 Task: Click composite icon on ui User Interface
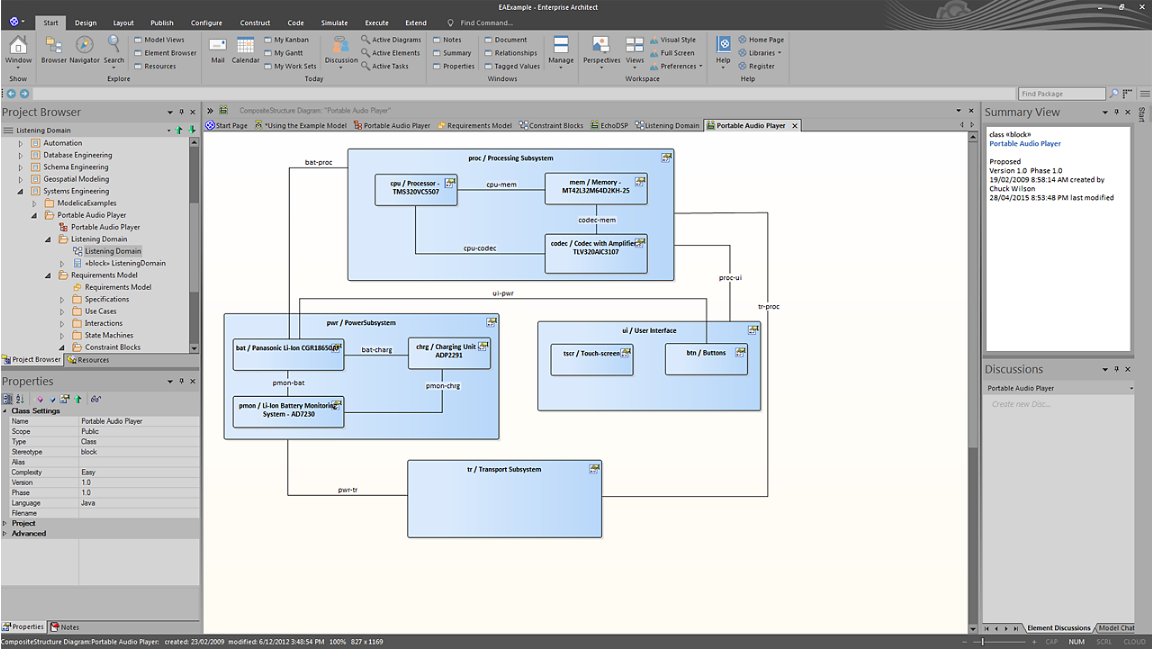click(x=752, y=330)
